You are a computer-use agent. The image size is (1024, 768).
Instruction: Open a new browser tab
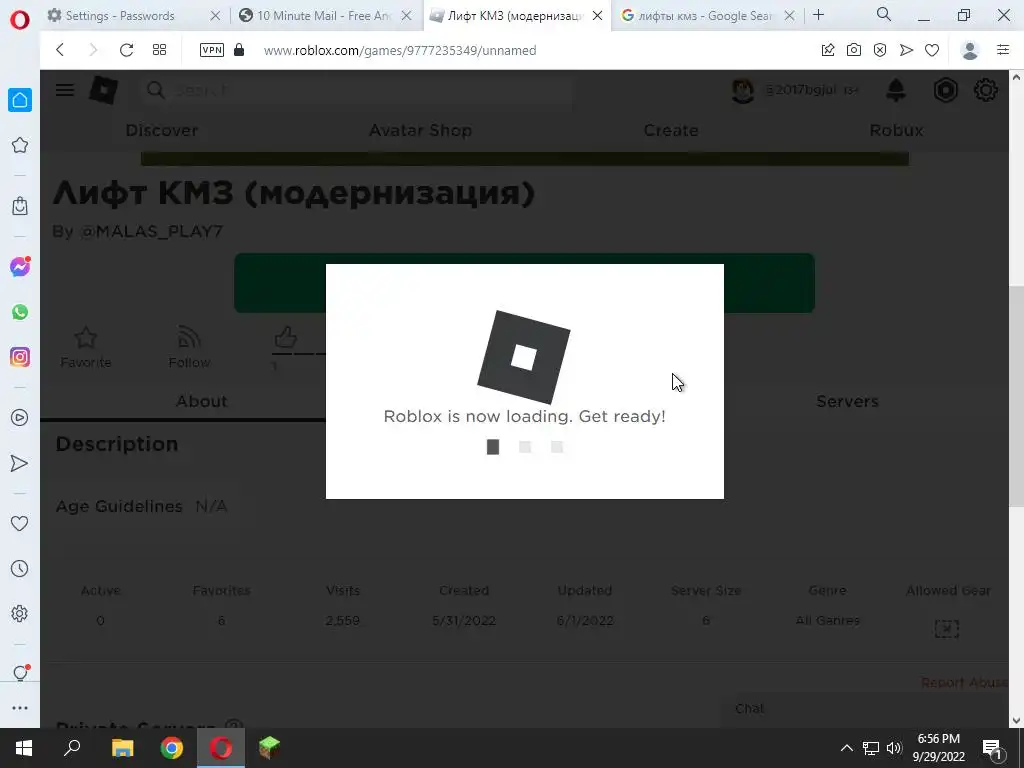(818, 14)
